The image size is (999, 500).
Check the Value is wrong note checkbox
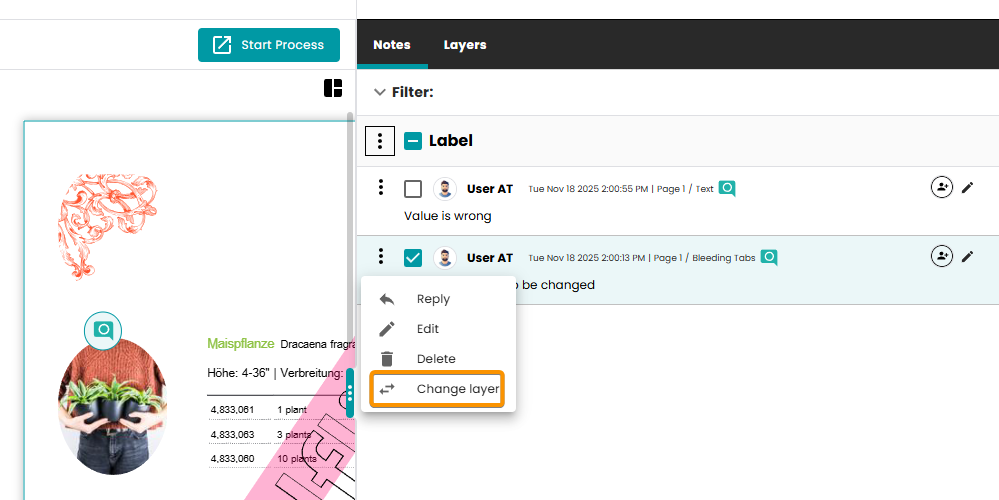[x=413, y=189]
